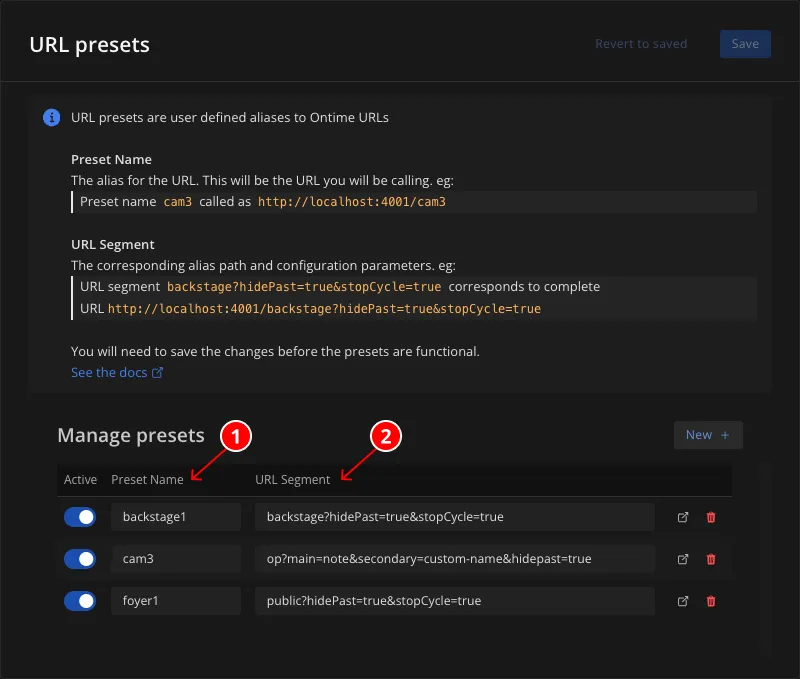This screenshot has width=800, height=679.
Task: Remove the cam3 preset using trash icon
Action: coord(711,559)
